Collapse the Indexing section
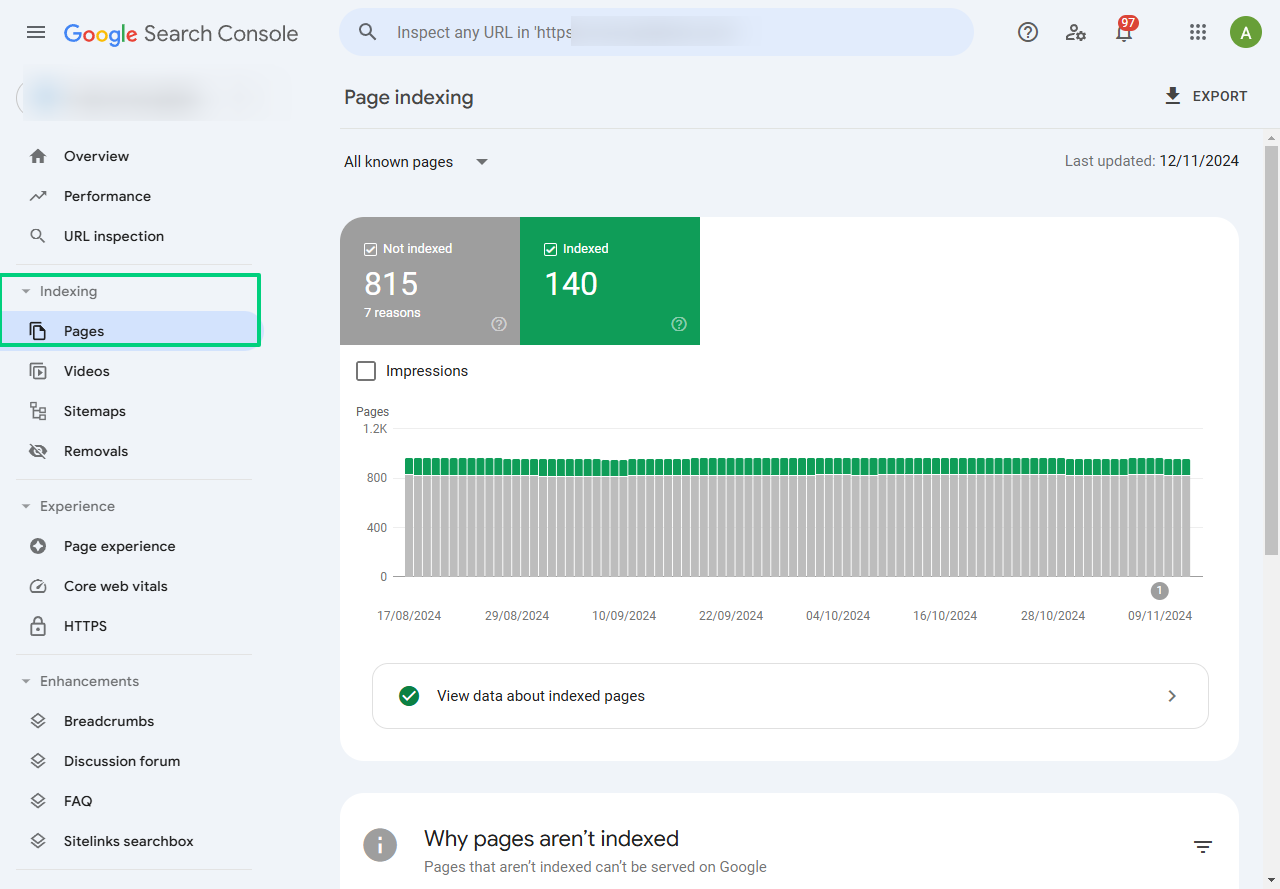The height and width of the screenshot is (889, 1280). 26,292
